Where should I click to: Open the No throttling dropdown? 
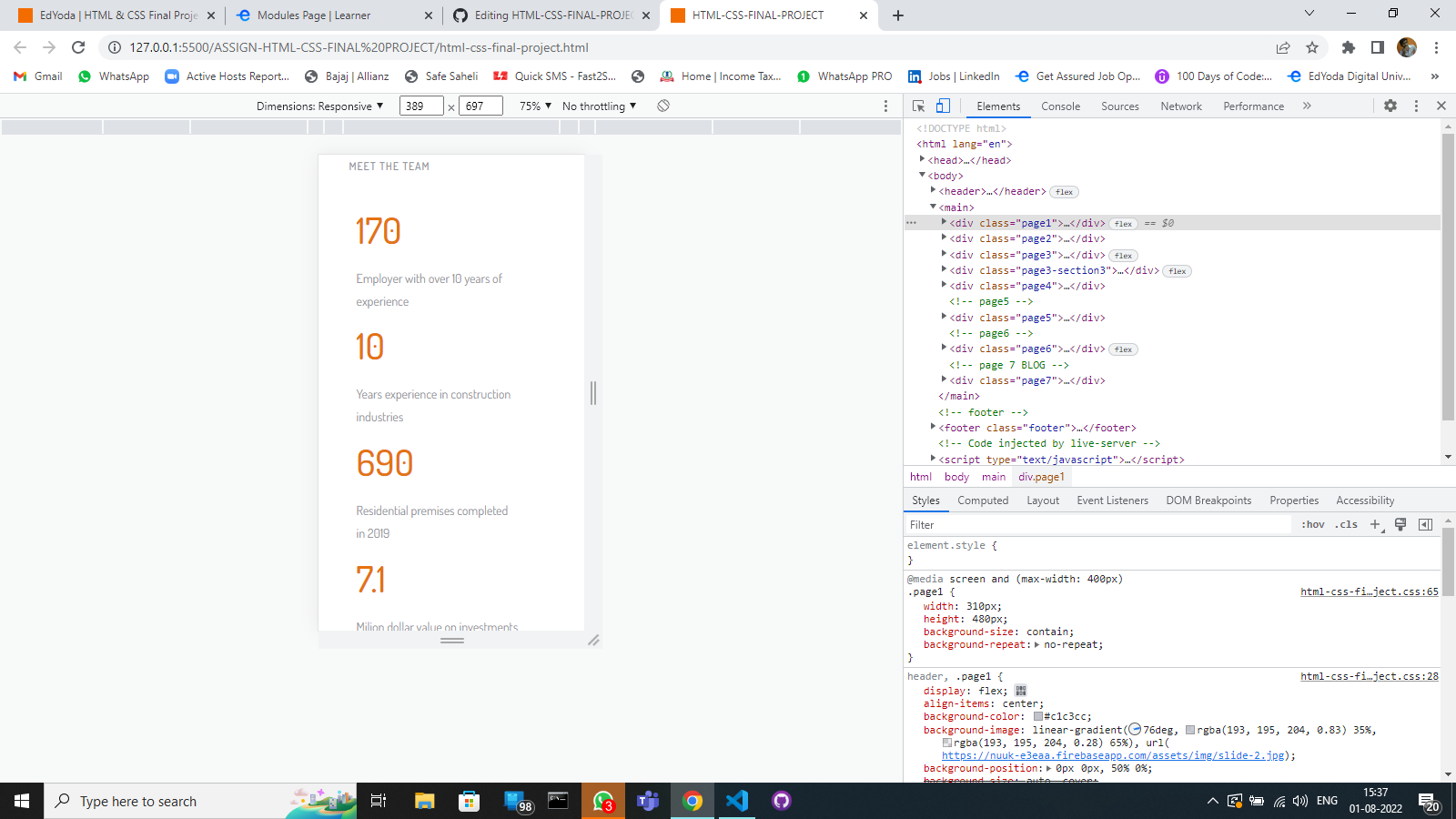599,106
